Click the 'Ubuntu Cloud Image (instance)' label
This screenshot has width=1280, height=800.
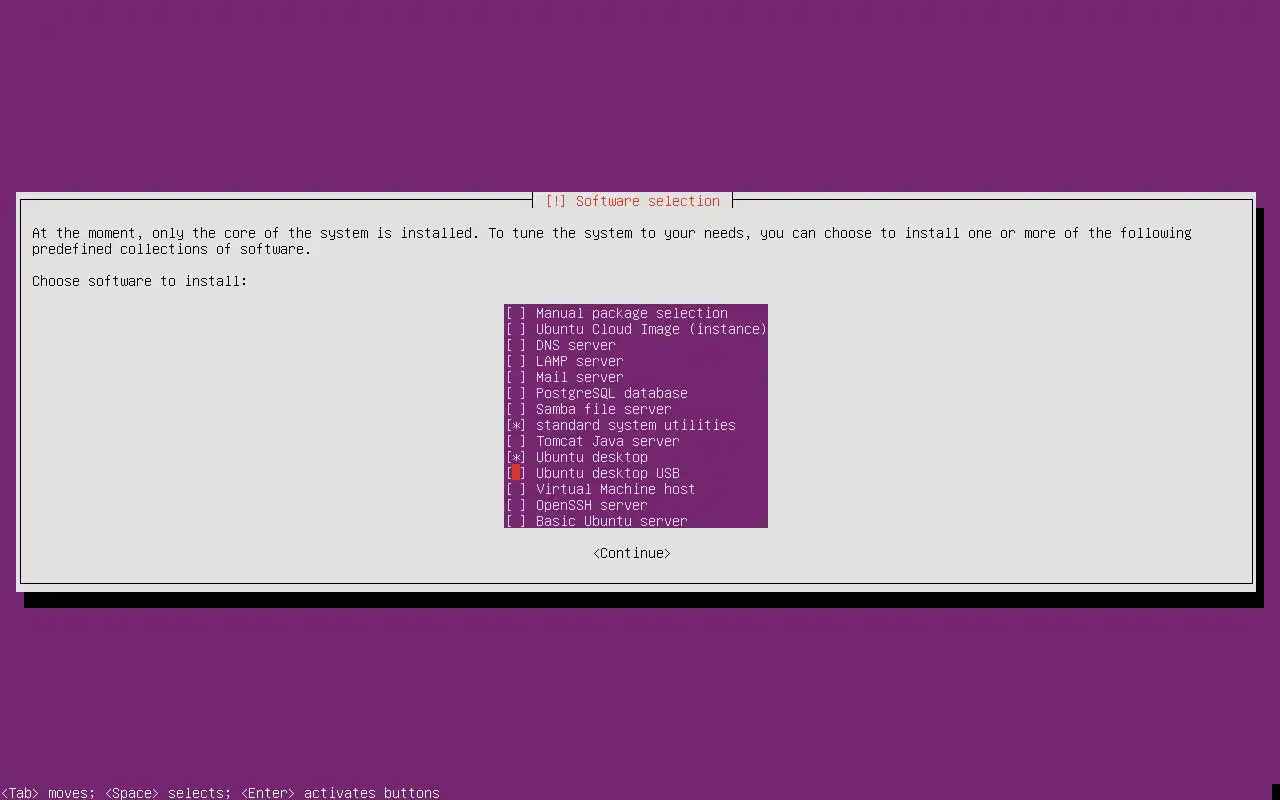652,329
